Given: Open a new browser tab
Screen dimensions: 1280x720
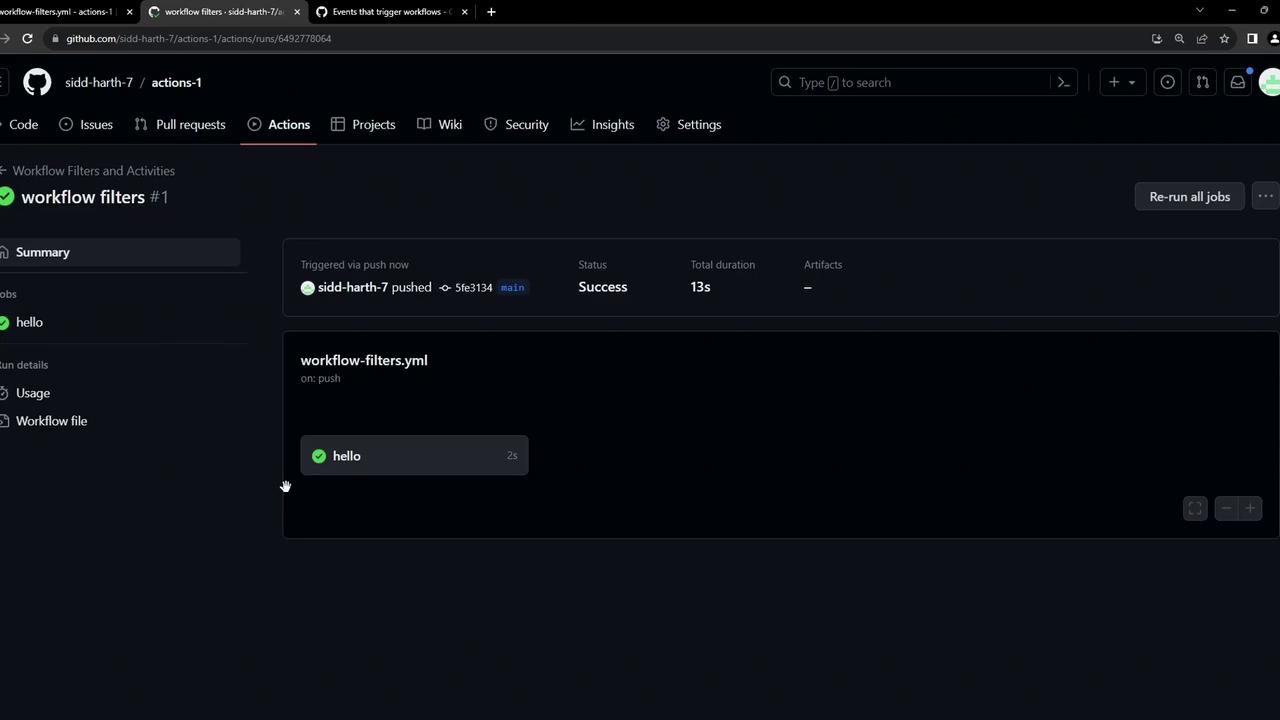Looking at the screenshot, I should 491,12.
